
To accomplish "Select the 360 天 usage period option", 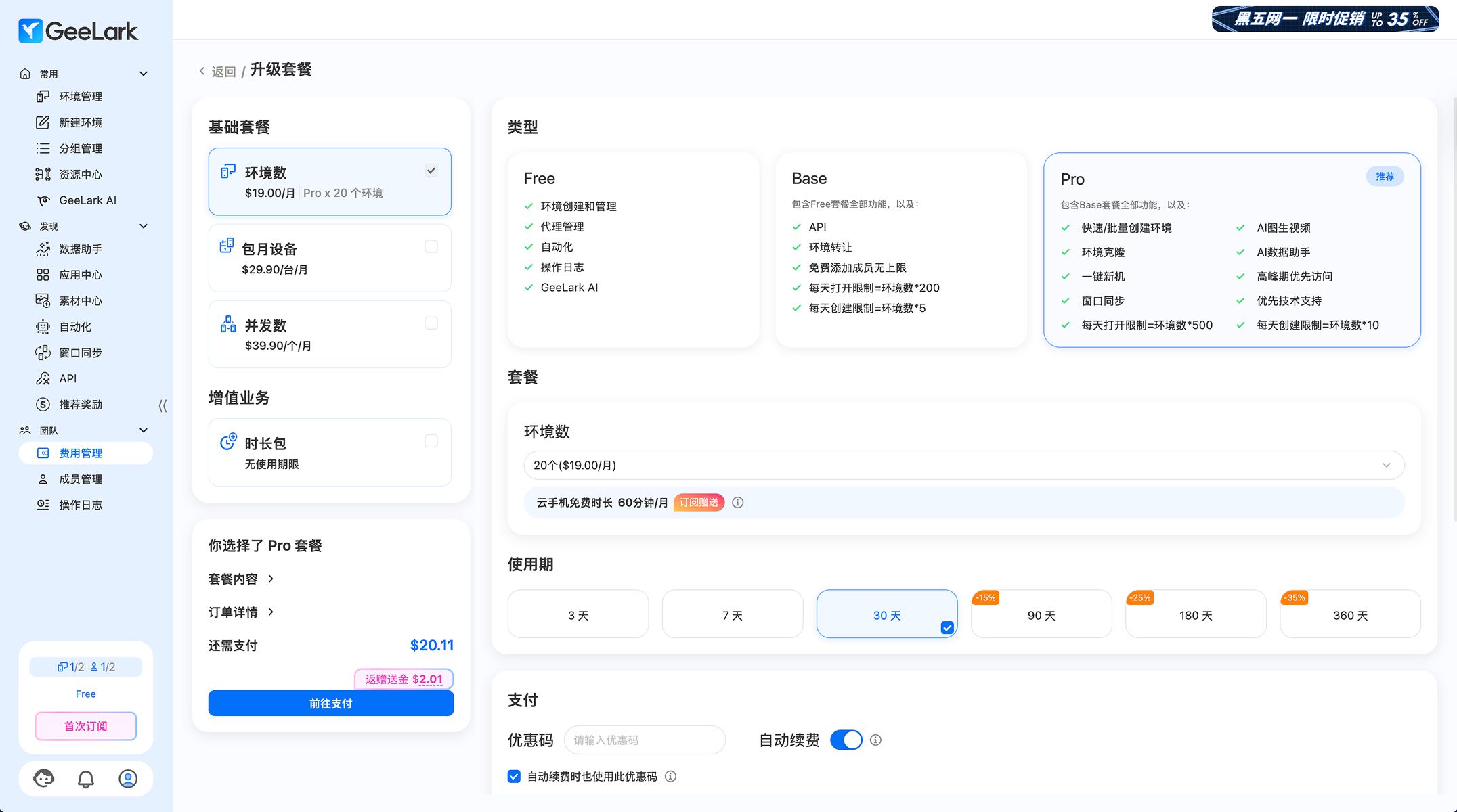I will pyautogui.click(x=1350, y=615).
